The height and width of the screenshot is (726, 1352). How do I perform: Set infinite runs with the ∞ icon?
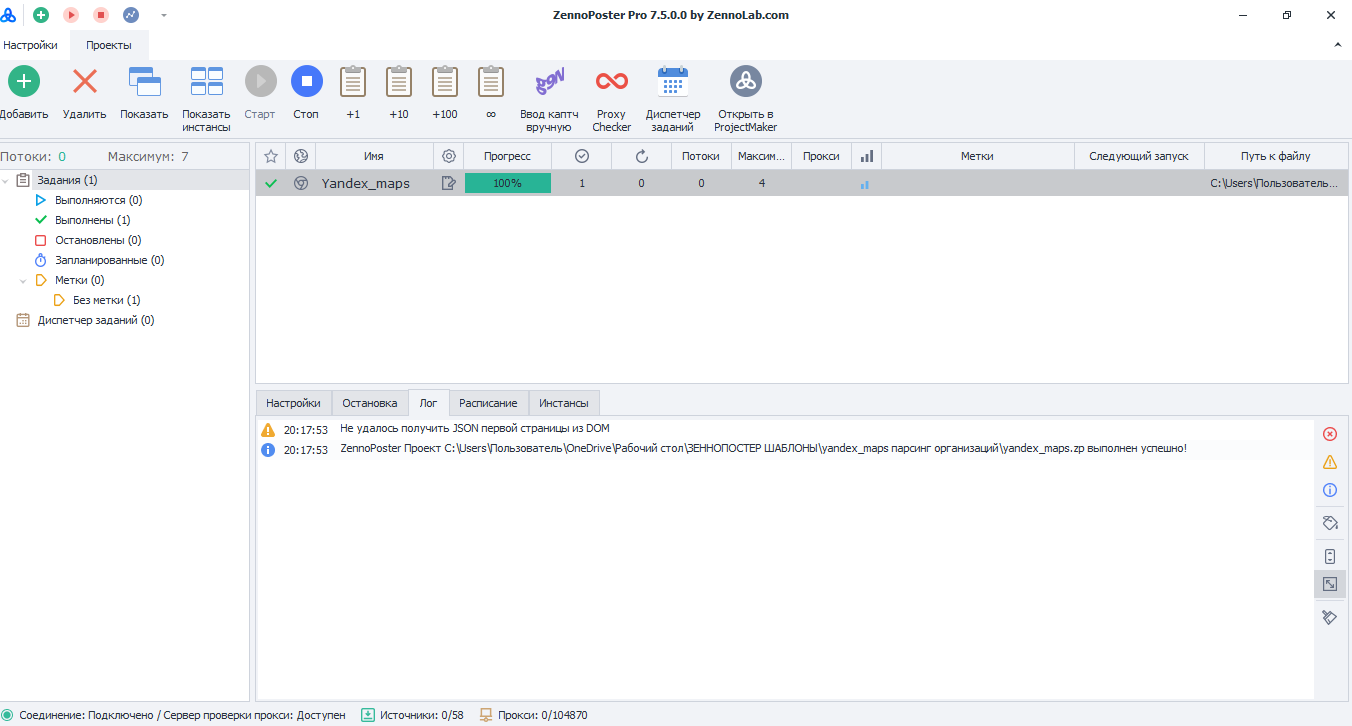point(491,81)
